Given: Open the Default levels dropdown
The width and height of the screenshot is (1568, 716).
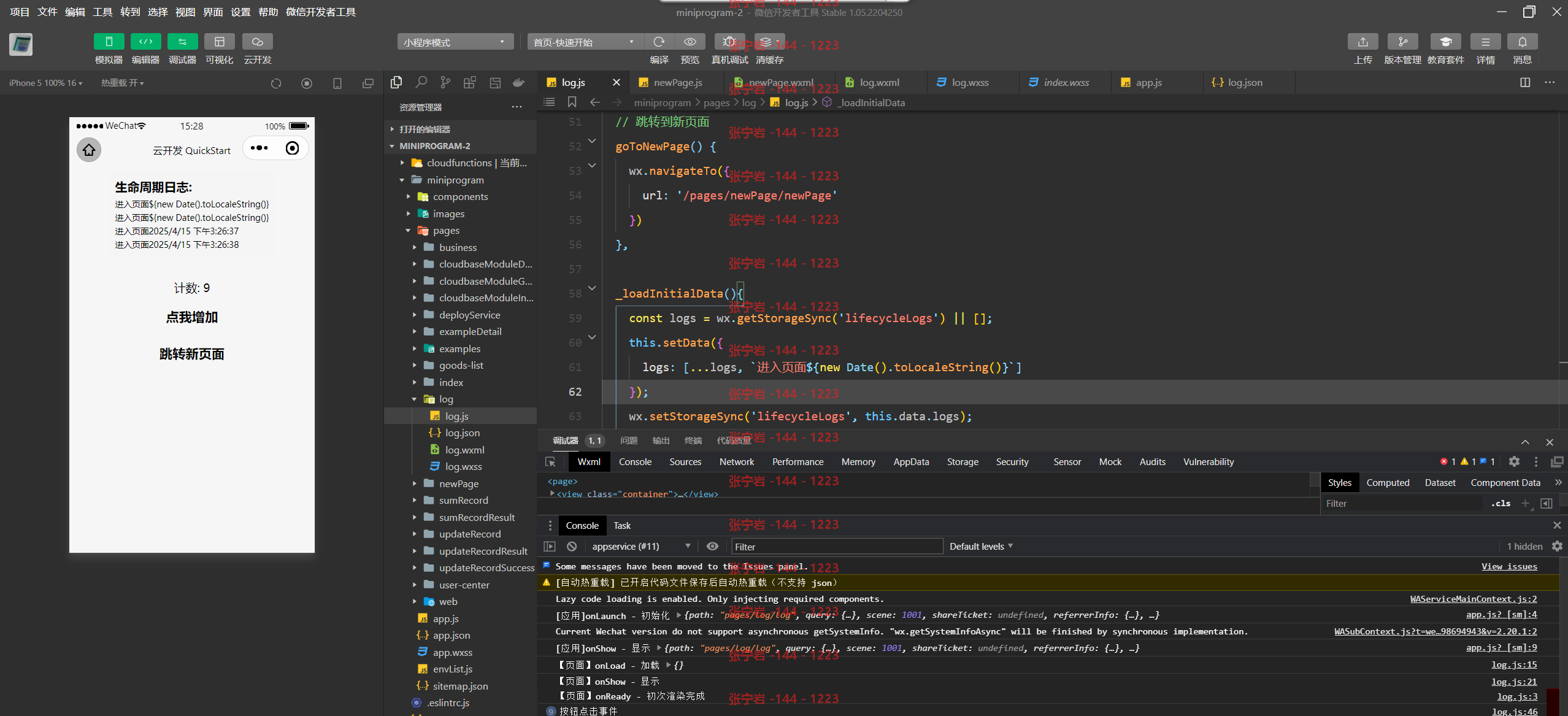Looking at the screenshot, I should point(981,546).
